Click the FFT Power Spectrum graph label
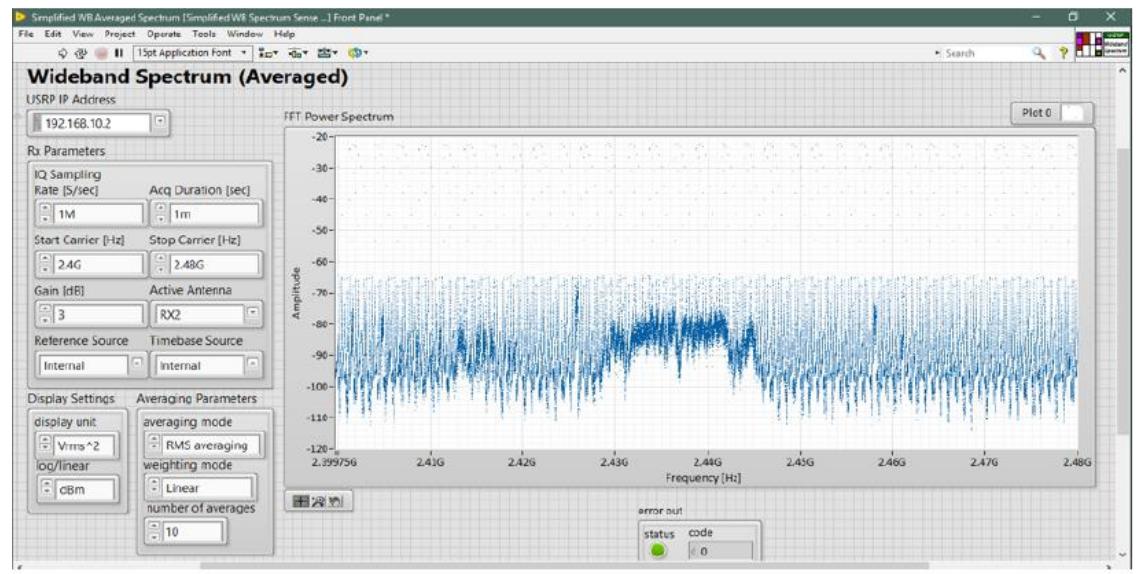 point(338,117)
